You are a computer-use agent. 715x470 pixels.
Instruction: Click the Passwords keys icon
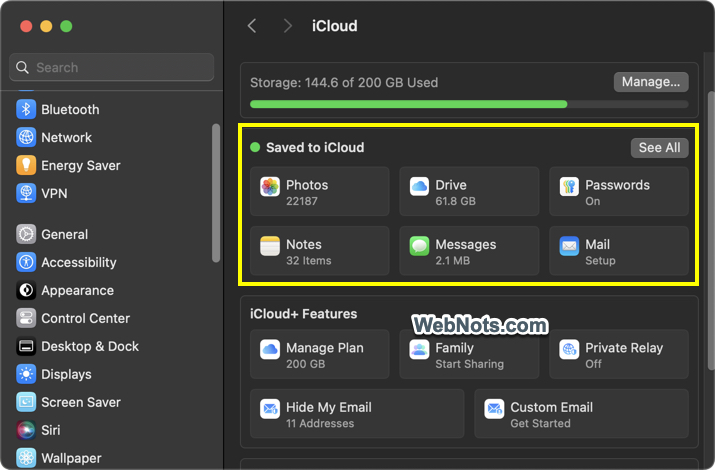pos(569,187)
